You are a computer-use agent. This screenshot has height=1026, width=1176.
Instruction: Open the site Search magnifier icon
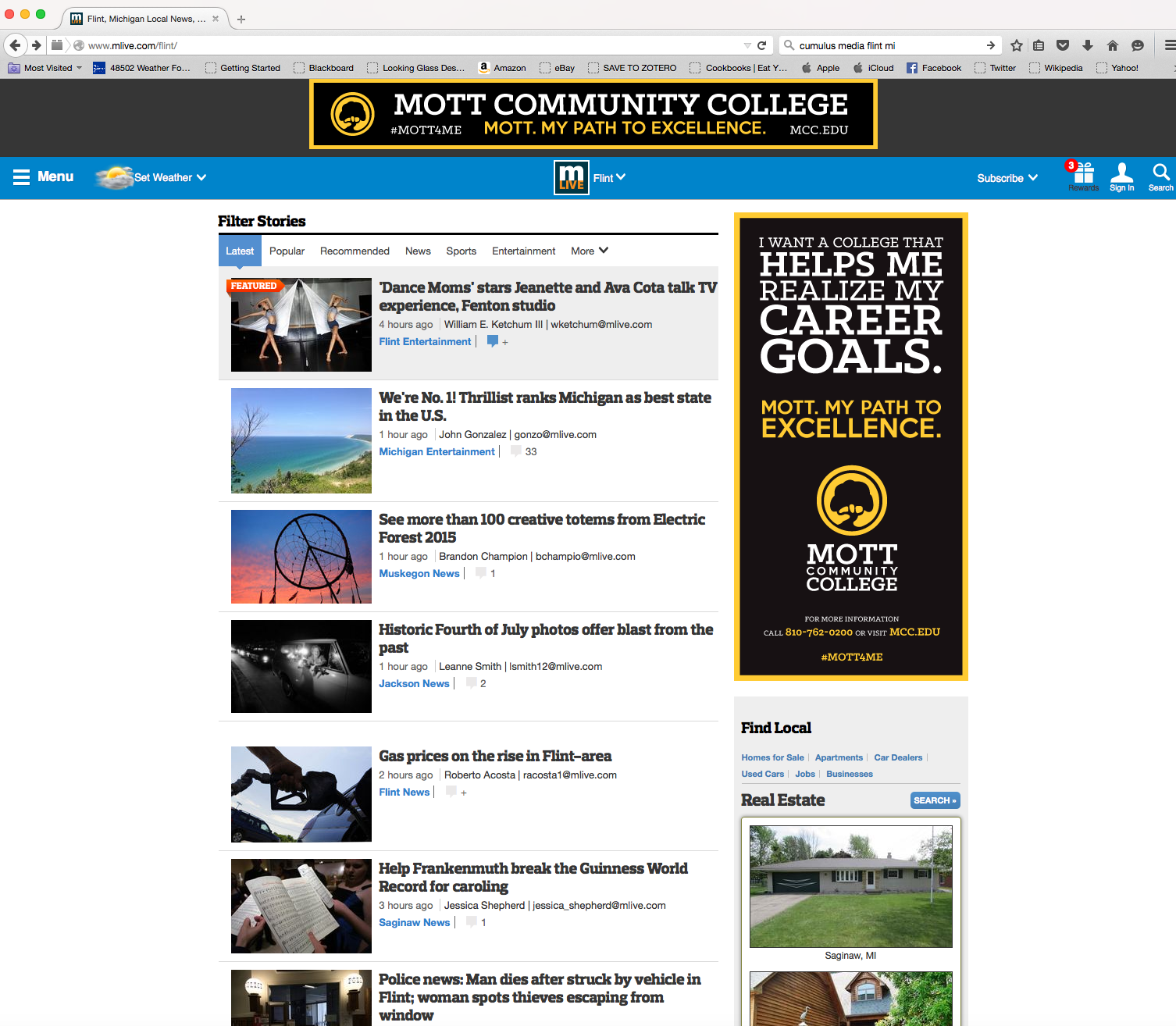[1160, 173]
